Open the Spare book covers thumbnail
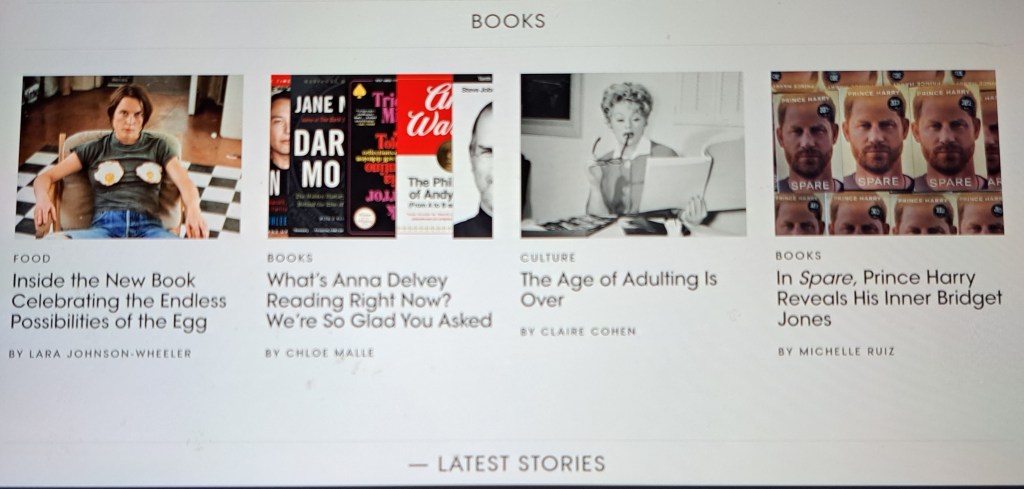Screen dimensions: 1024x489 pos(888,152)
